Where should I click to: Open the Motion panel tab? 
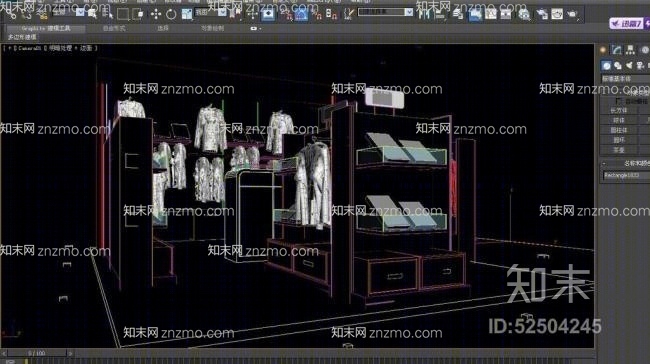(645, 50)
